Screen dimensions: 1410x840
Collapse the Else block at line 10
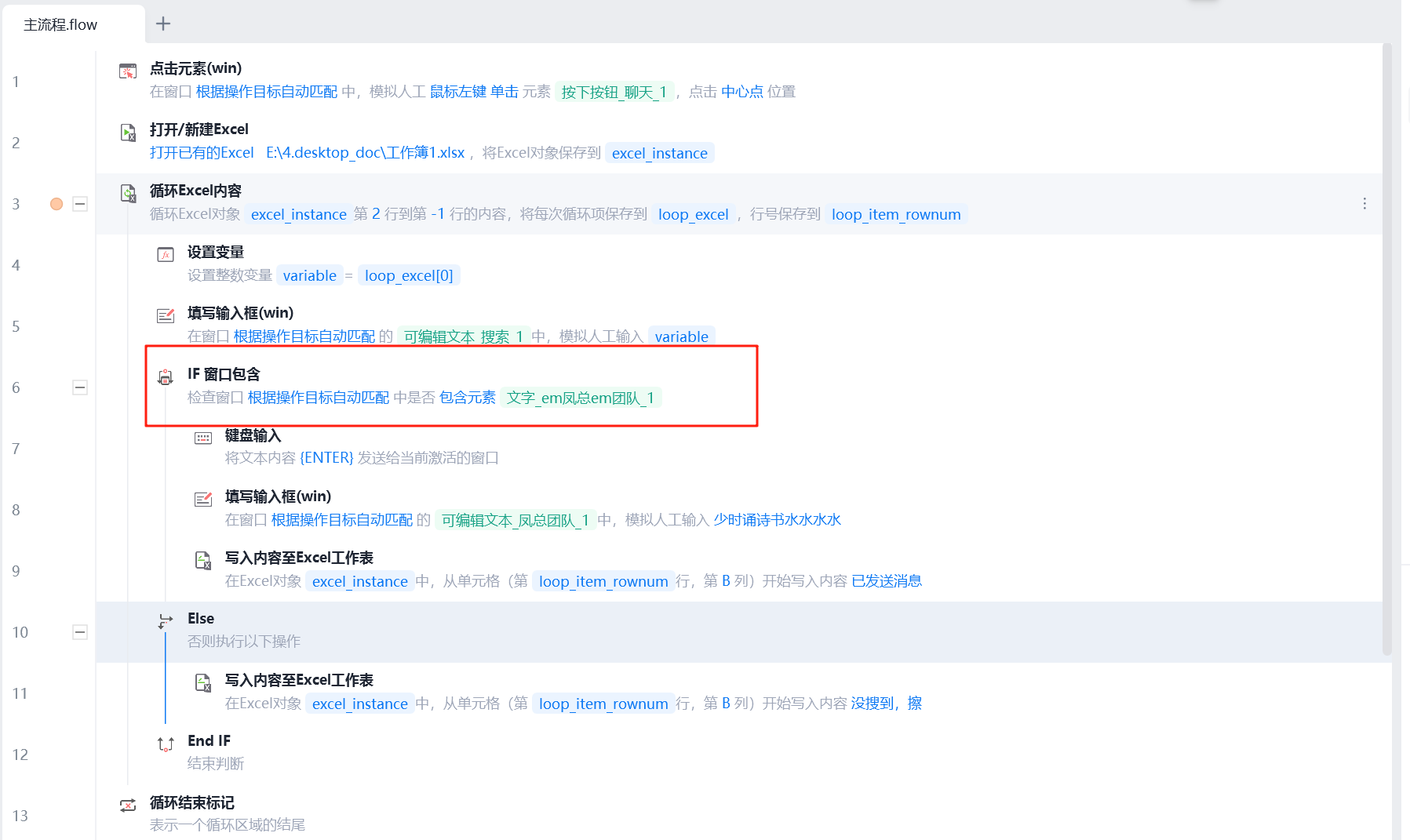tap(80, 632)
